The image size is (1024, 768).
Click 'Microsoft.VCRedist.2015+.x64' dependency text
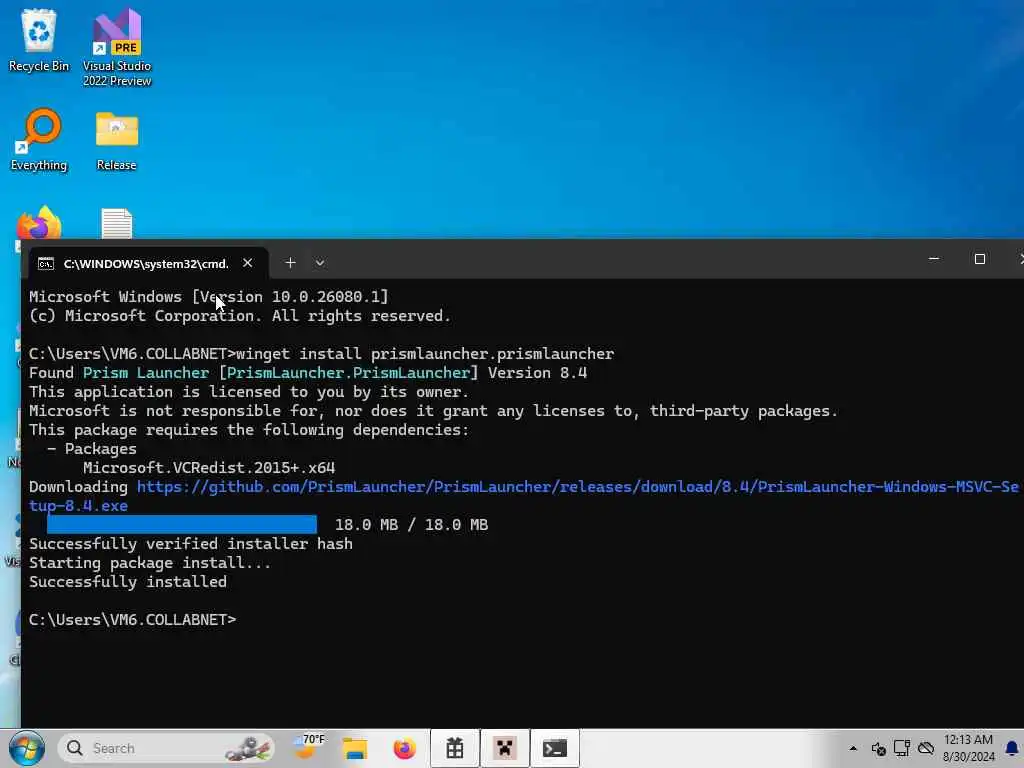pyautogui.click(x=209, y=468)
